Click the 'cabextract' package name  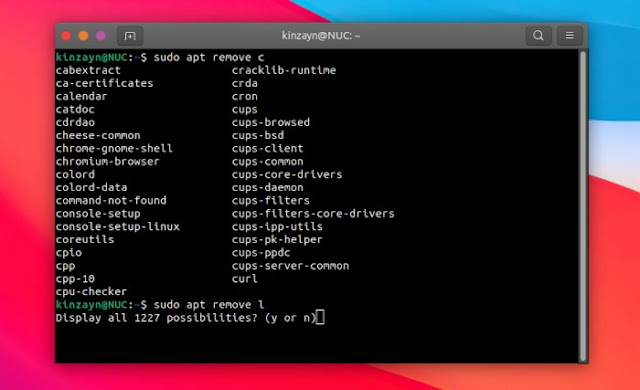pos(88,70)
